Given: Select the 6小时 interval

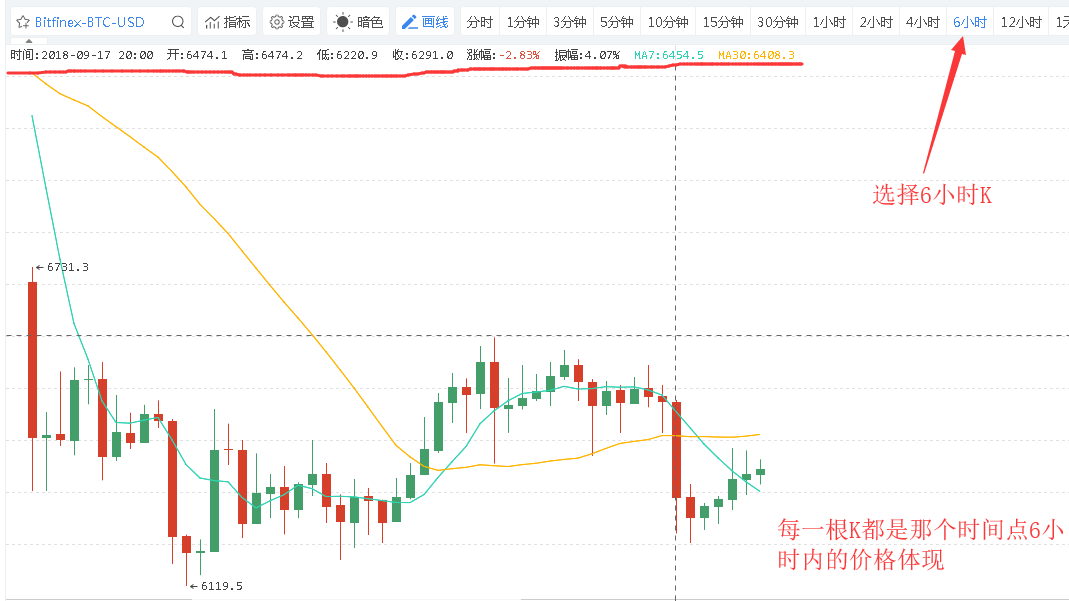Looking at the screenshot, I should tap(969, 20).
